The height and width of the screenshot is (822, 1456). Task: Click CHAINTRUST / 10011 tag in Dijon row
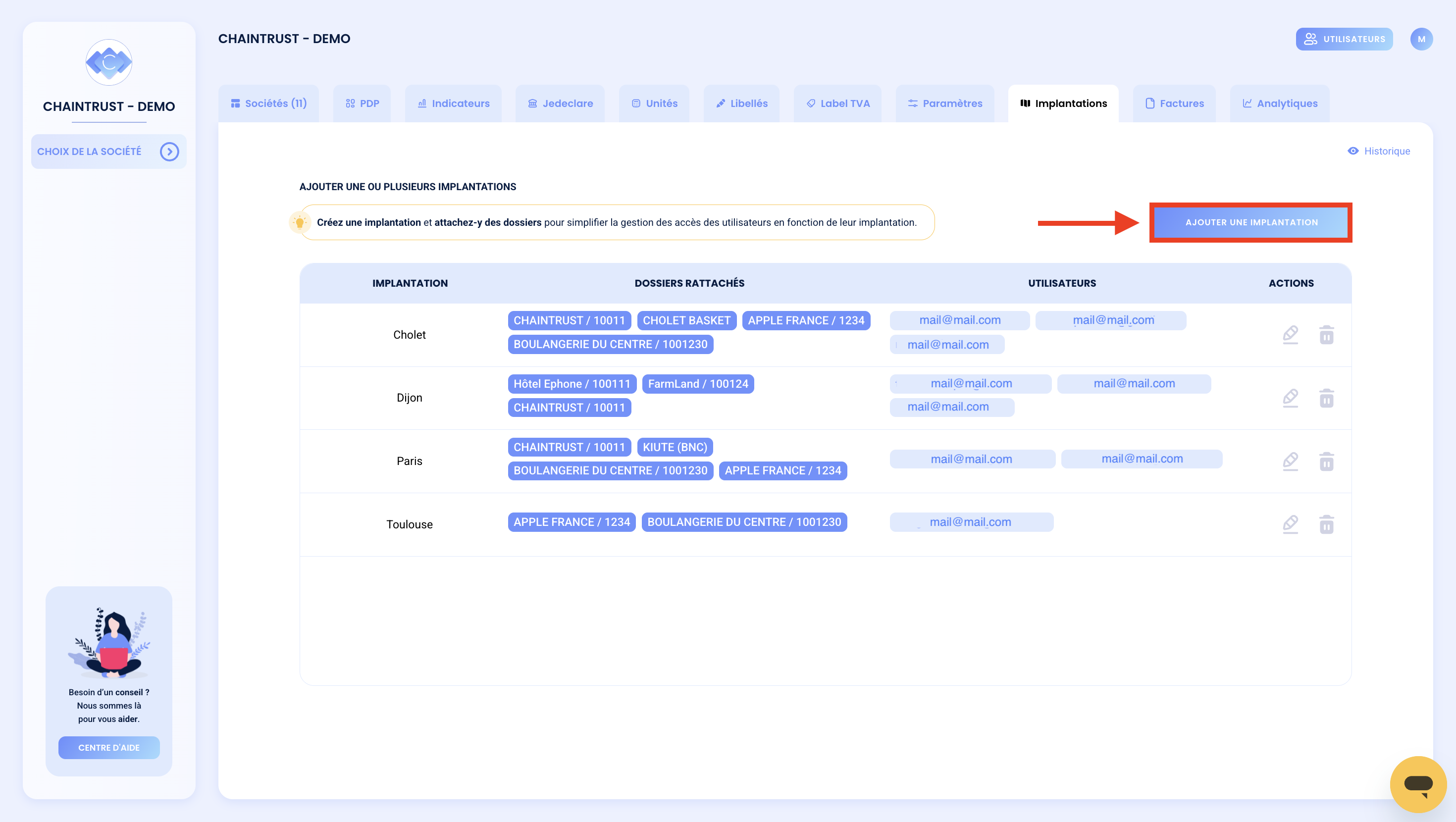coord(569,408)
